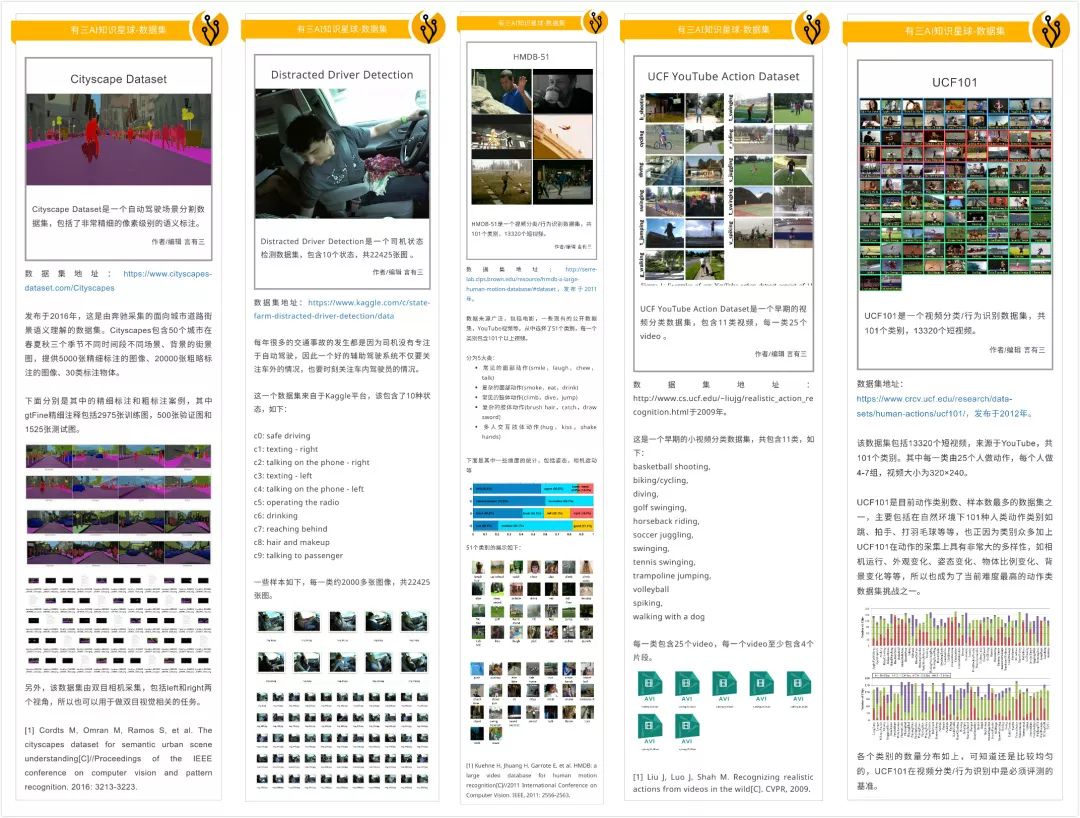1080x818 pixels.
Task: Click the 'c9: talking to passenger' entry
Action: (298, 555)
